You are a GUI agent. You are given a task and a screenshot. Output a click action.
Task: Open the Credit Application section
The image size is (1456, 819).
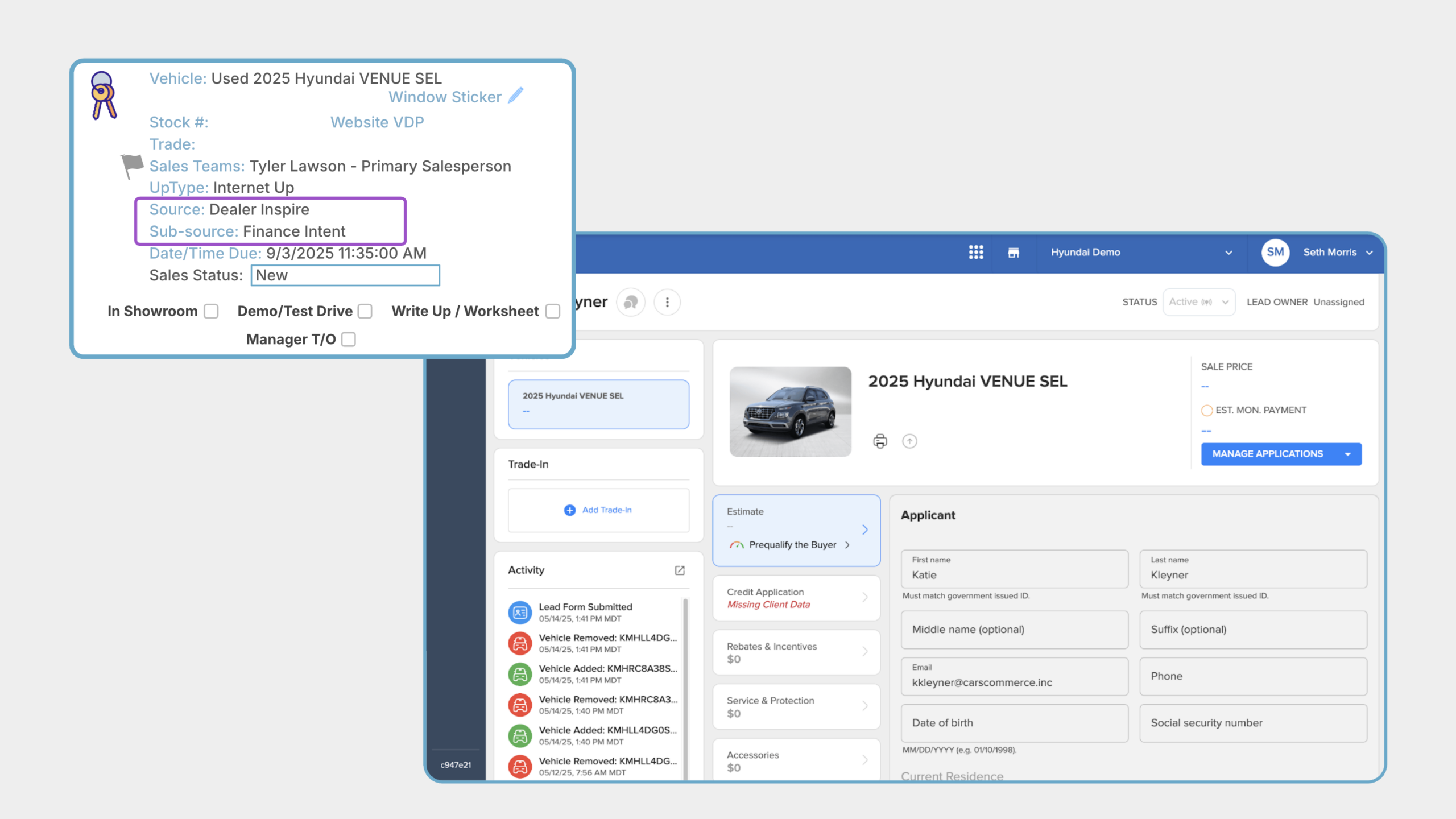click(x=796, y=598)
